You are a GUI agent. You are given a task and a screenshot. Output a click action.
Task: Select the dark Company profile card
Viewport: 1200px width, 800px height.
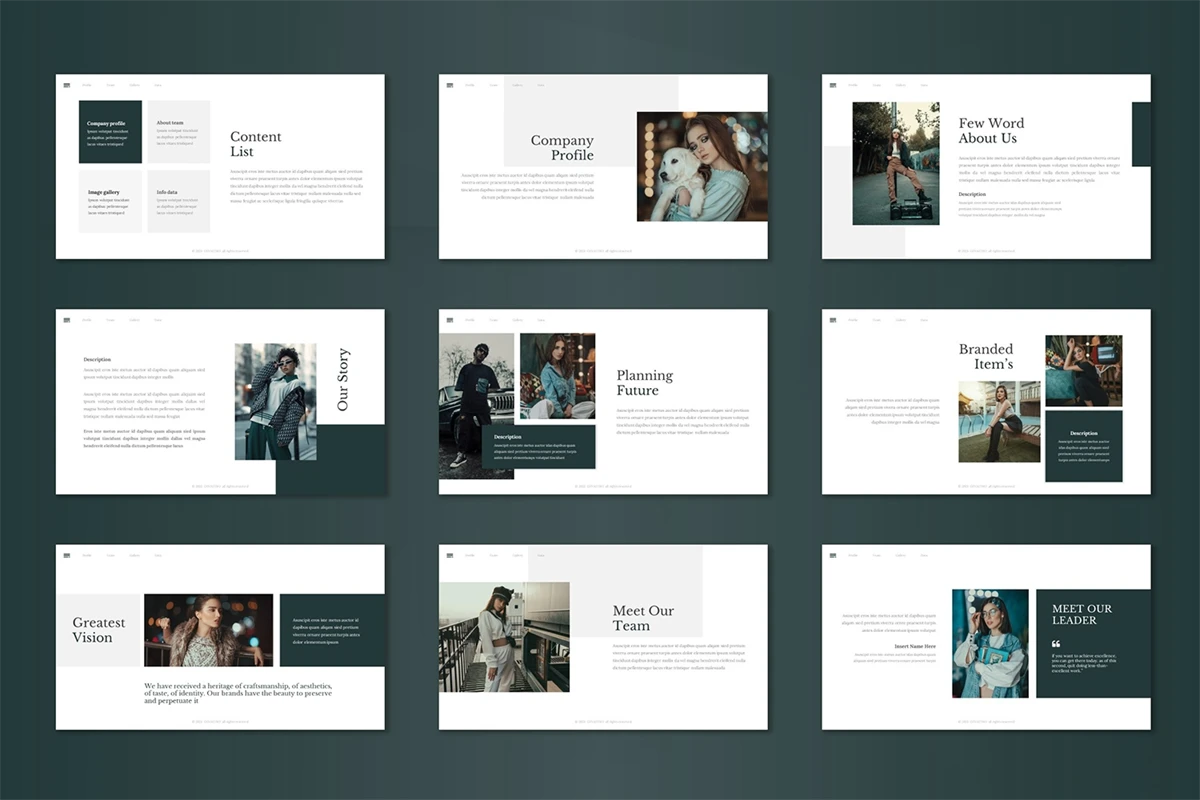coord(110,131)
